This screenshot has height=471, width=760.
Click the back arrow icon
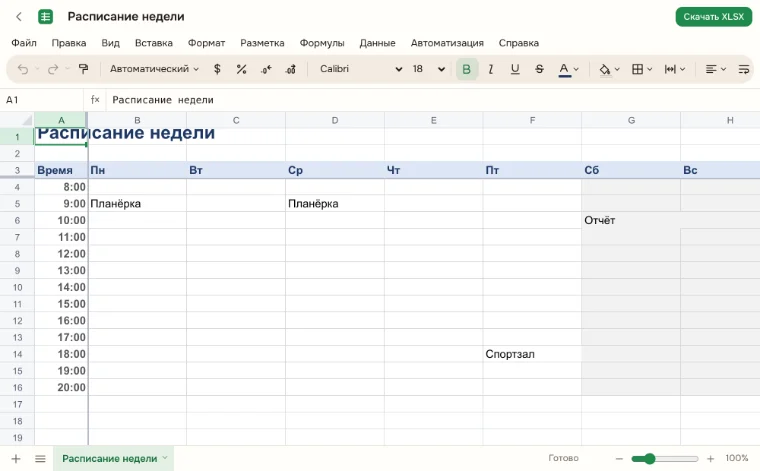[x=19, y=17]
